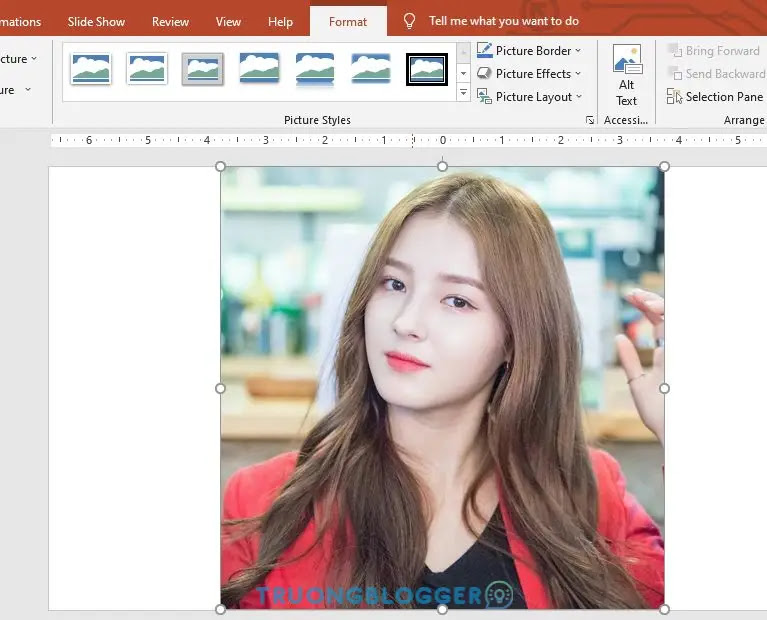Choose the thick black frame picture style
This screenshot has height=620, width=767.
pos(427,69)
